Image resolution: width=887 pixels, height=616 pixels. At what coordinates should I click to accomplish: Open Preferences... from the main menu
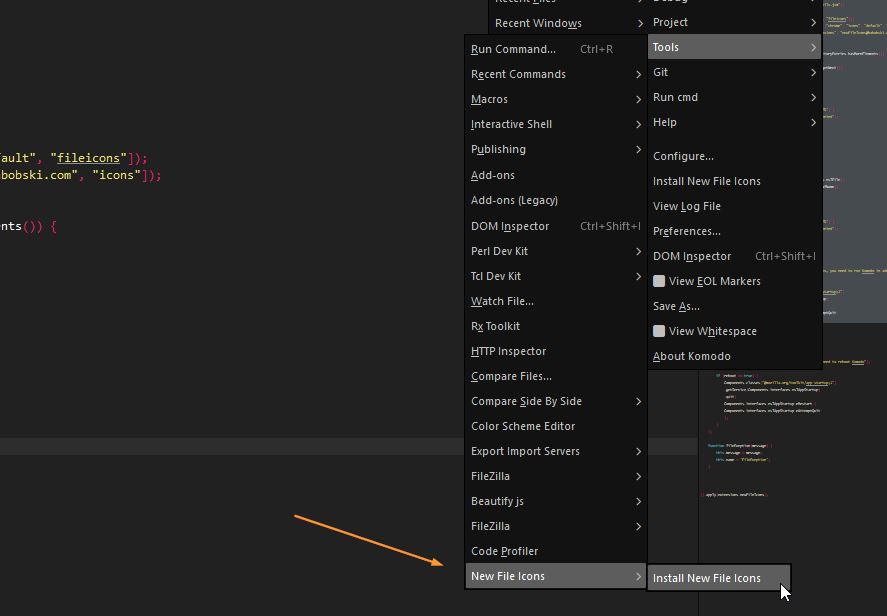pos(735,231)
